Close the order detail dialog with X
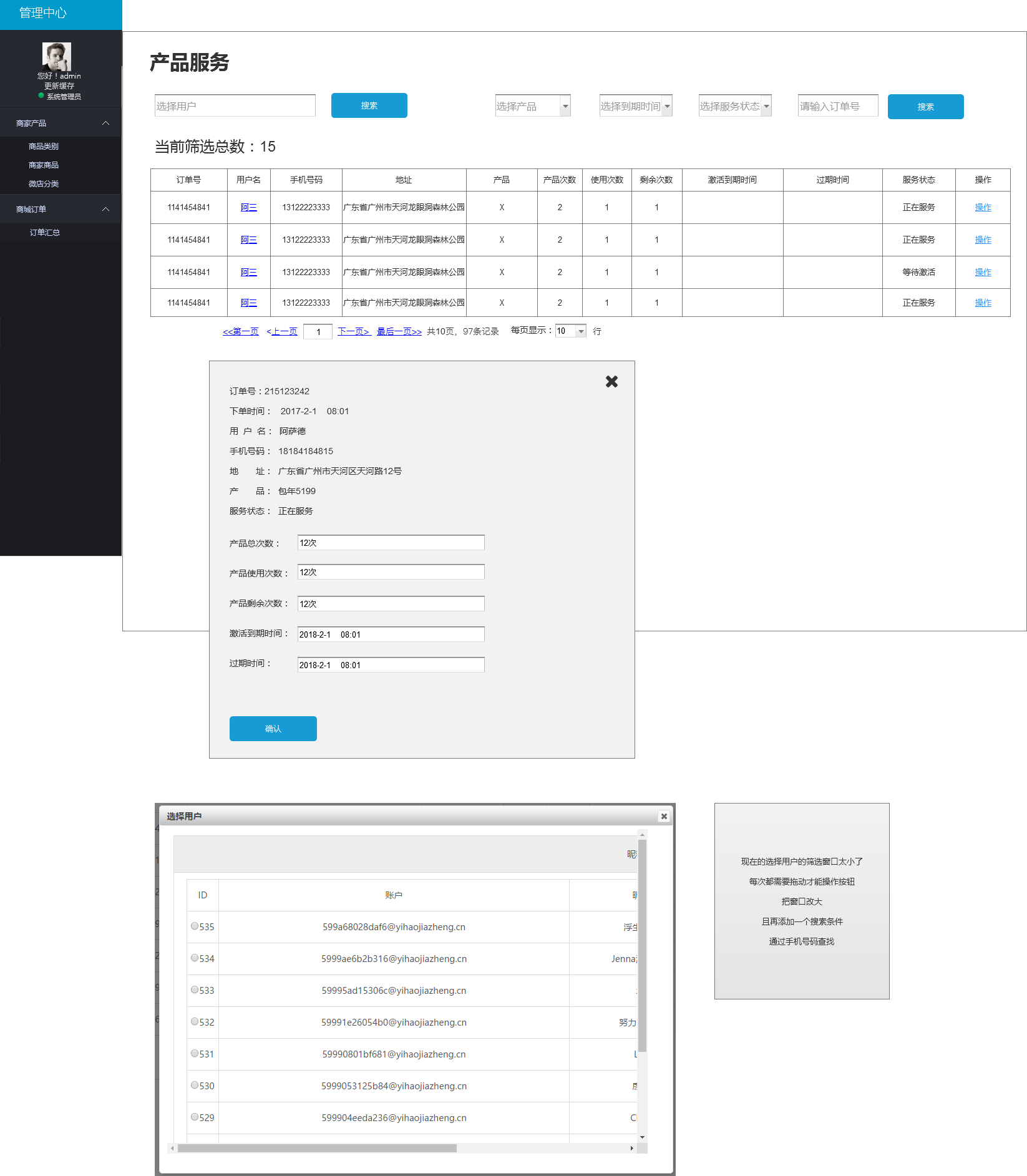Viewport: 1027px width, 1176px height. point(611,381)
